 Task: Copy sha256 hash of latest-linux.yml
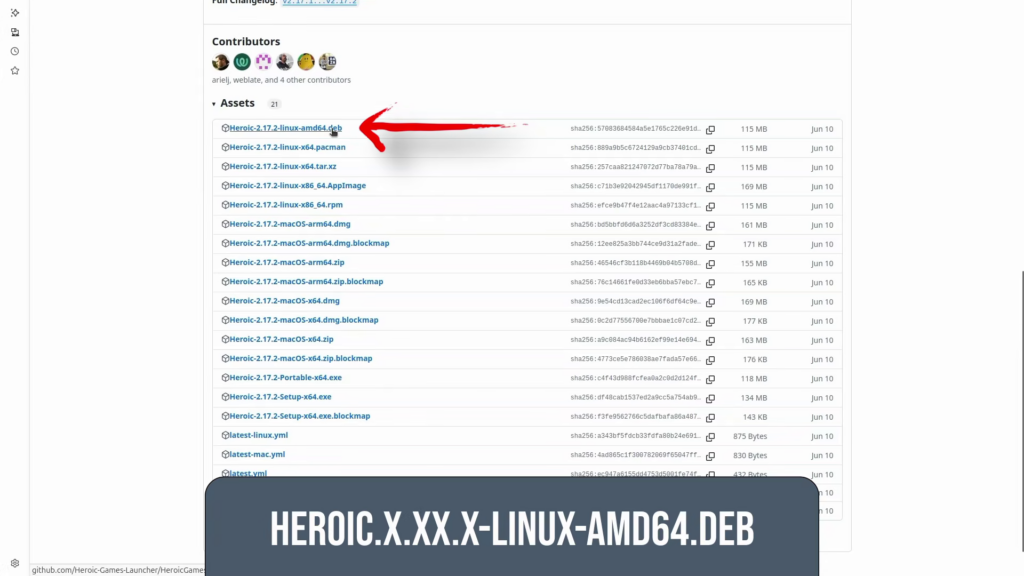point(710,437)
